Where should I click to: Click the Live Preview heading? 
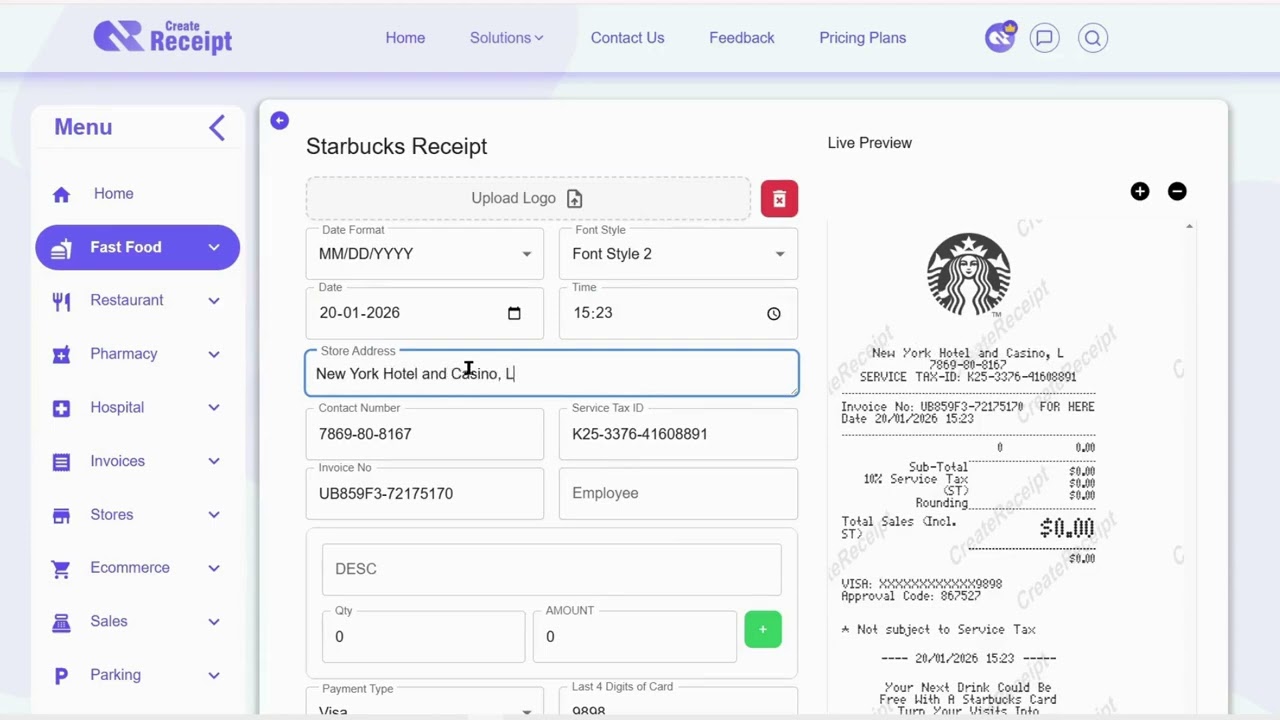pos(869,143)
